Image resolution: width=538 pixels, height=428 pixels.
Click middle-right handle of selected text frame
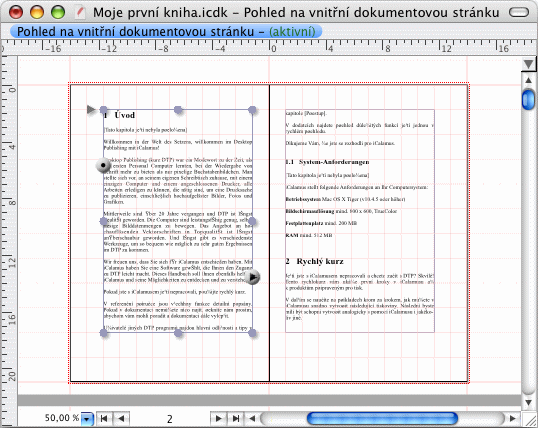[x=252, y=221]
